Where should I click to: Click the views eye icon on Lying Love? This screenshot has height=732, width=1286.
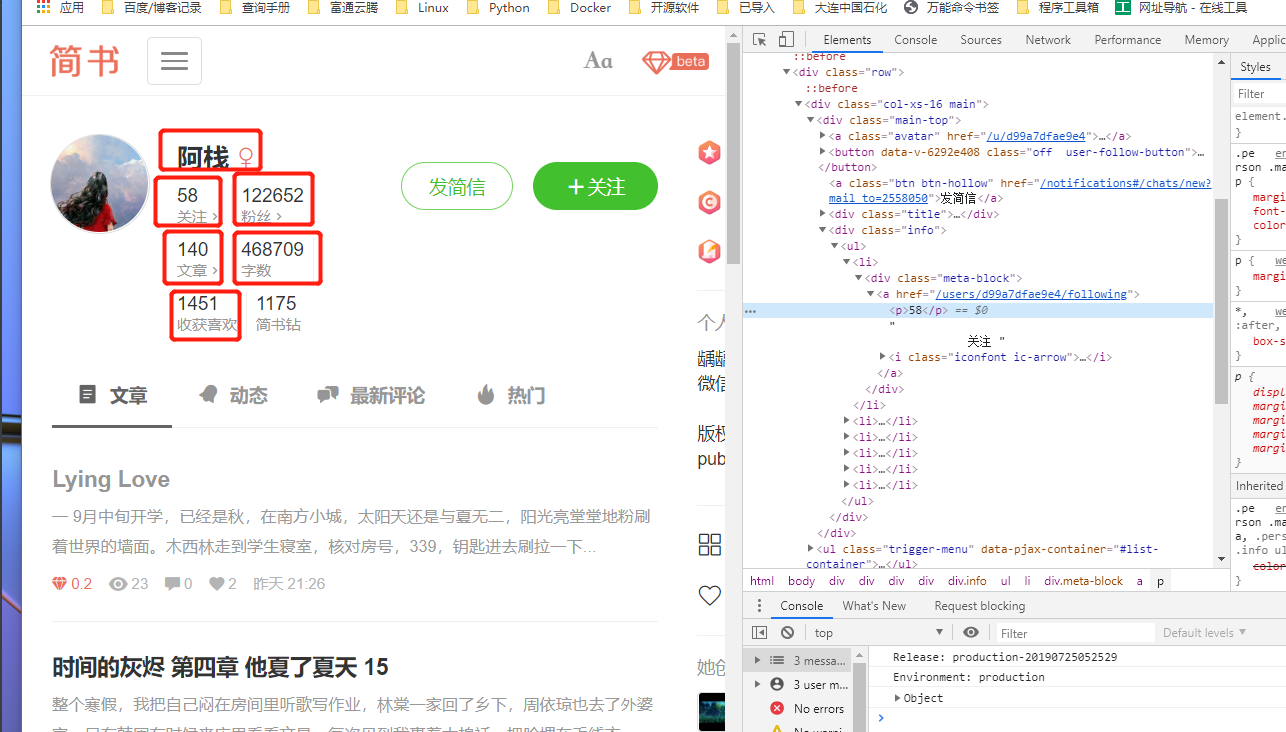(118, 584)
